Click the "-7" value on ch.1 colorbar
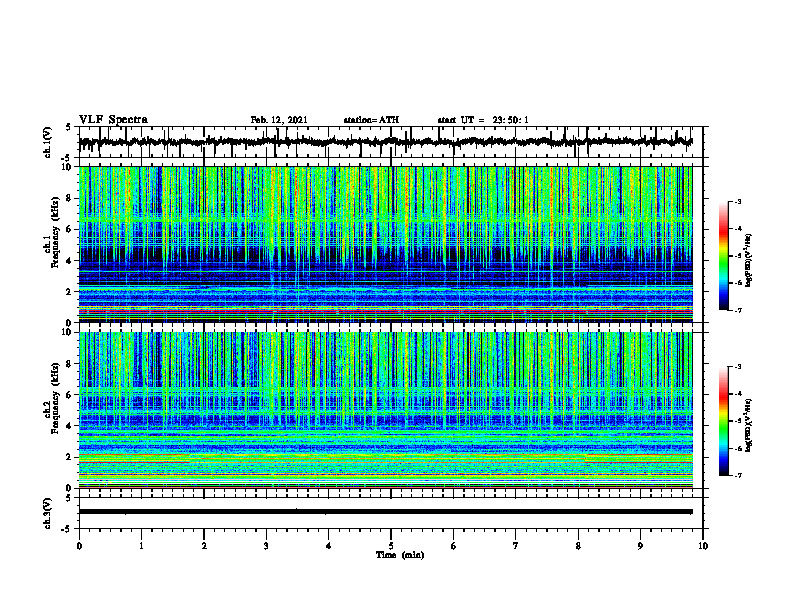This screenshot has width=792, height=612. (738, 310)
